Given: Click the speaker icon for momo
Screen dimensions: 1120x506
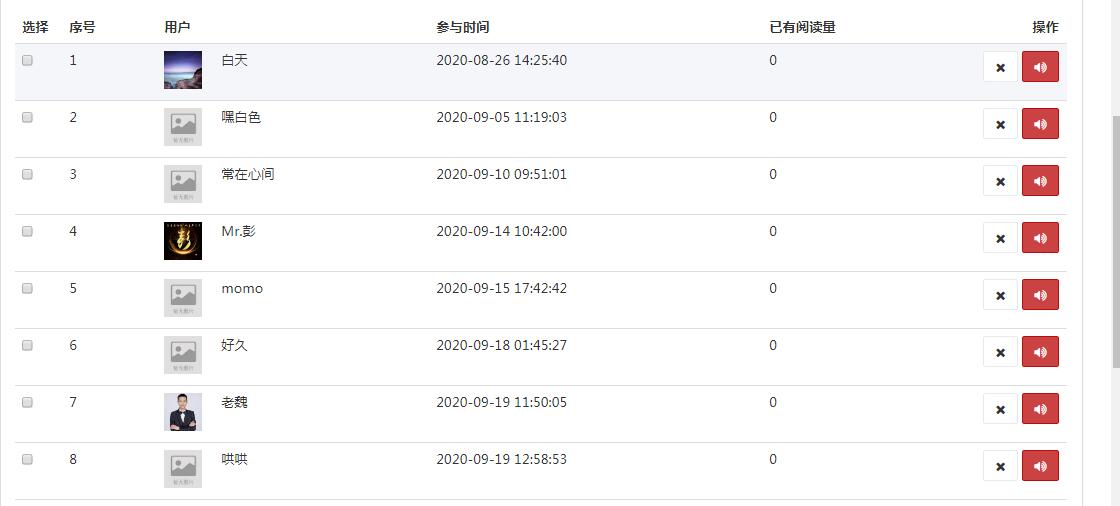Looking at the screenshot, I should 1040,294.
